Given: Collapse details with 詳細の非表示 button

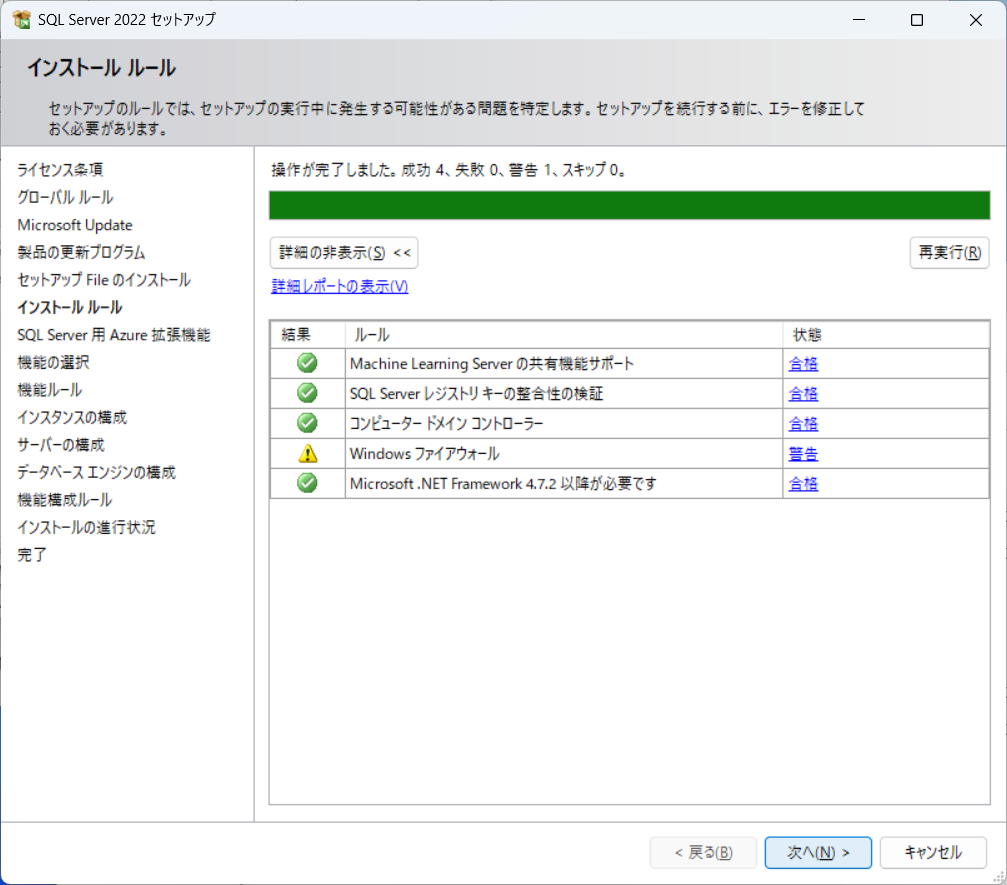Looking at the screenshot, I should pos(344,253).
